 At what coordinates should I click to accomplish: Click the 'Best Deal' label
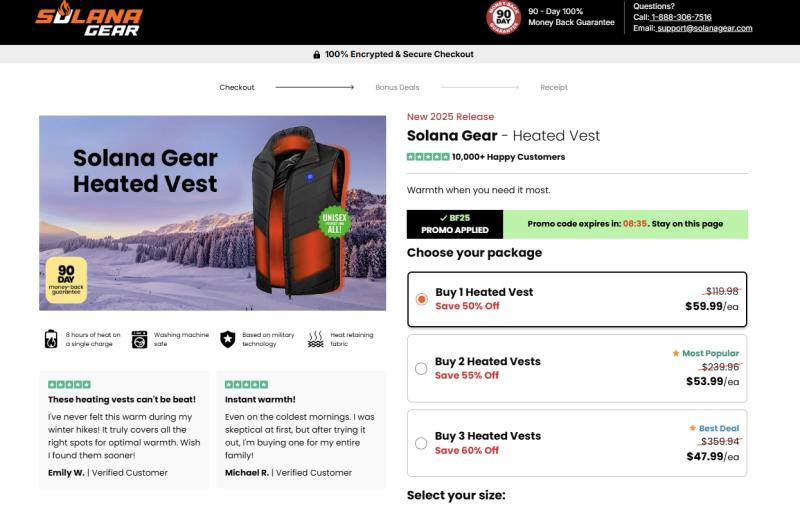pos(719,428)
